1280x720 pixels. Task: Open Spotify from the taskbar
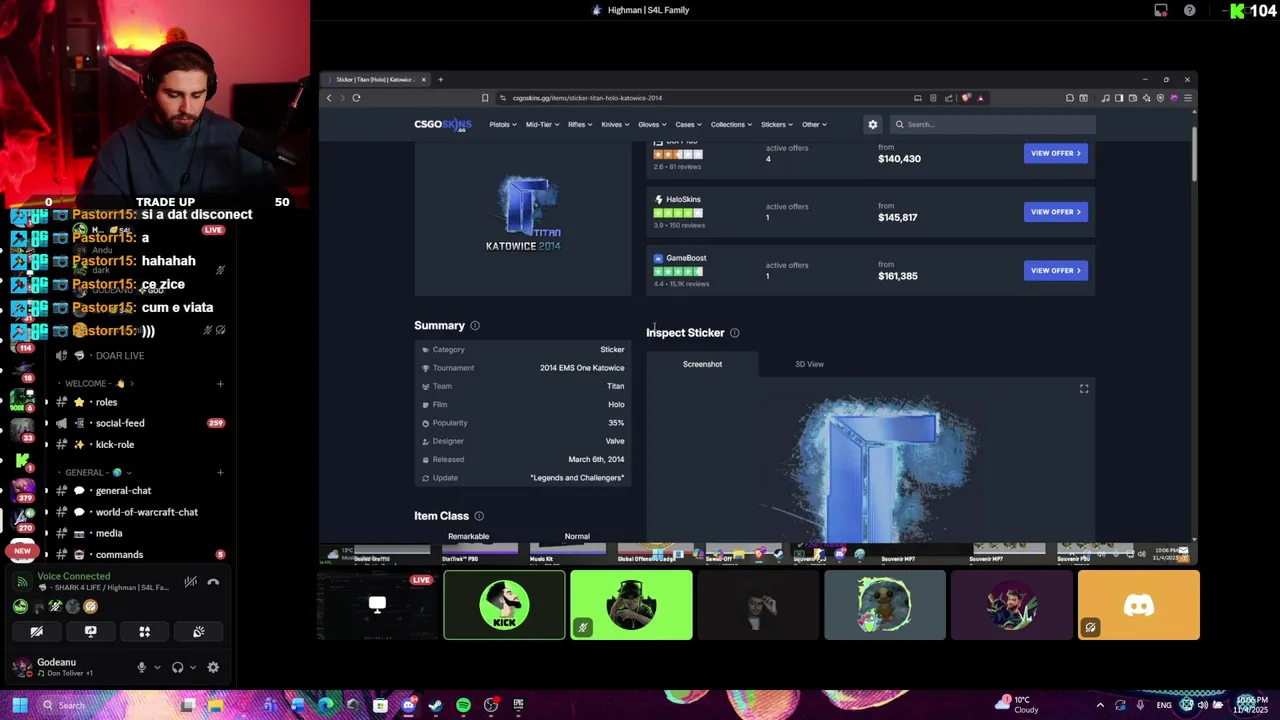click(463, 705)
